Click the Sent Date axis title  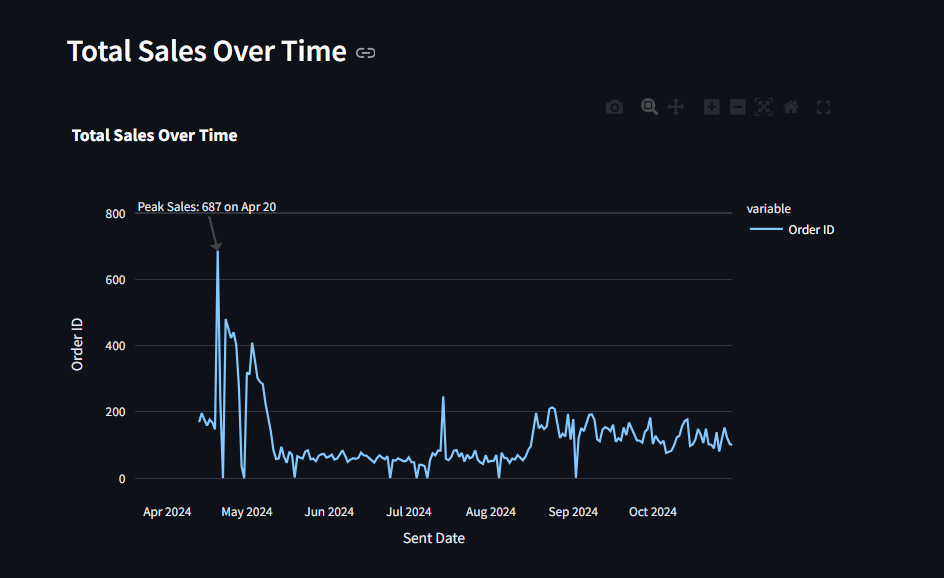433,538
